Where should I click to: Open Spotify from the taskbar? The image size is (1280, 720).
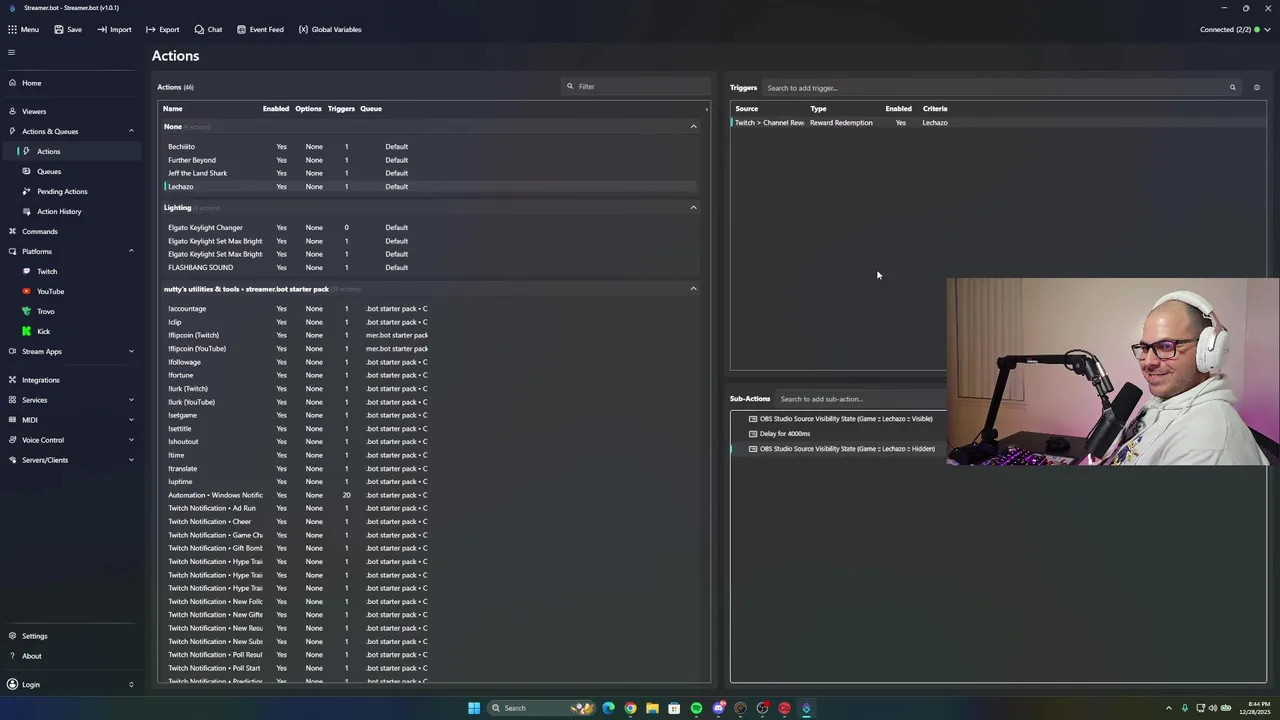pyautogui.click(x=696, y=708)
